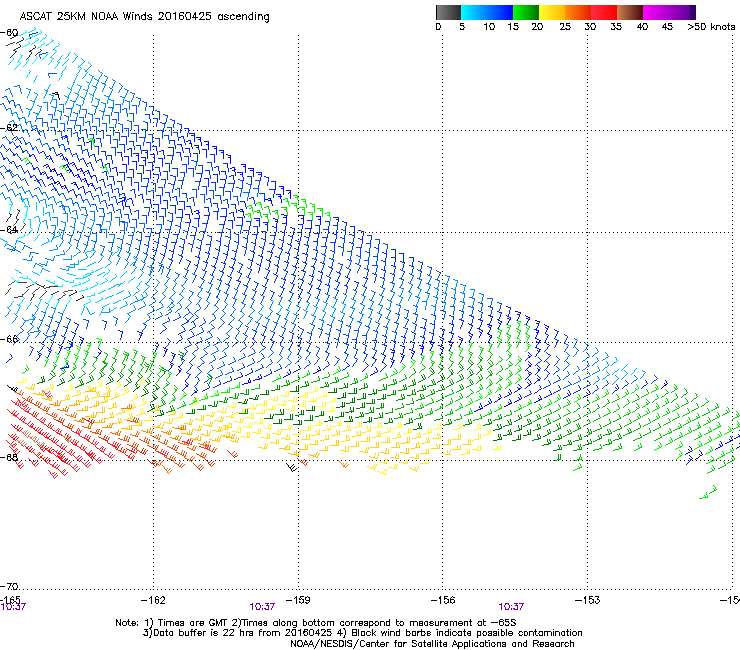
Task: Click the purple '10:37' time below -165
Action: coord(13,607)
